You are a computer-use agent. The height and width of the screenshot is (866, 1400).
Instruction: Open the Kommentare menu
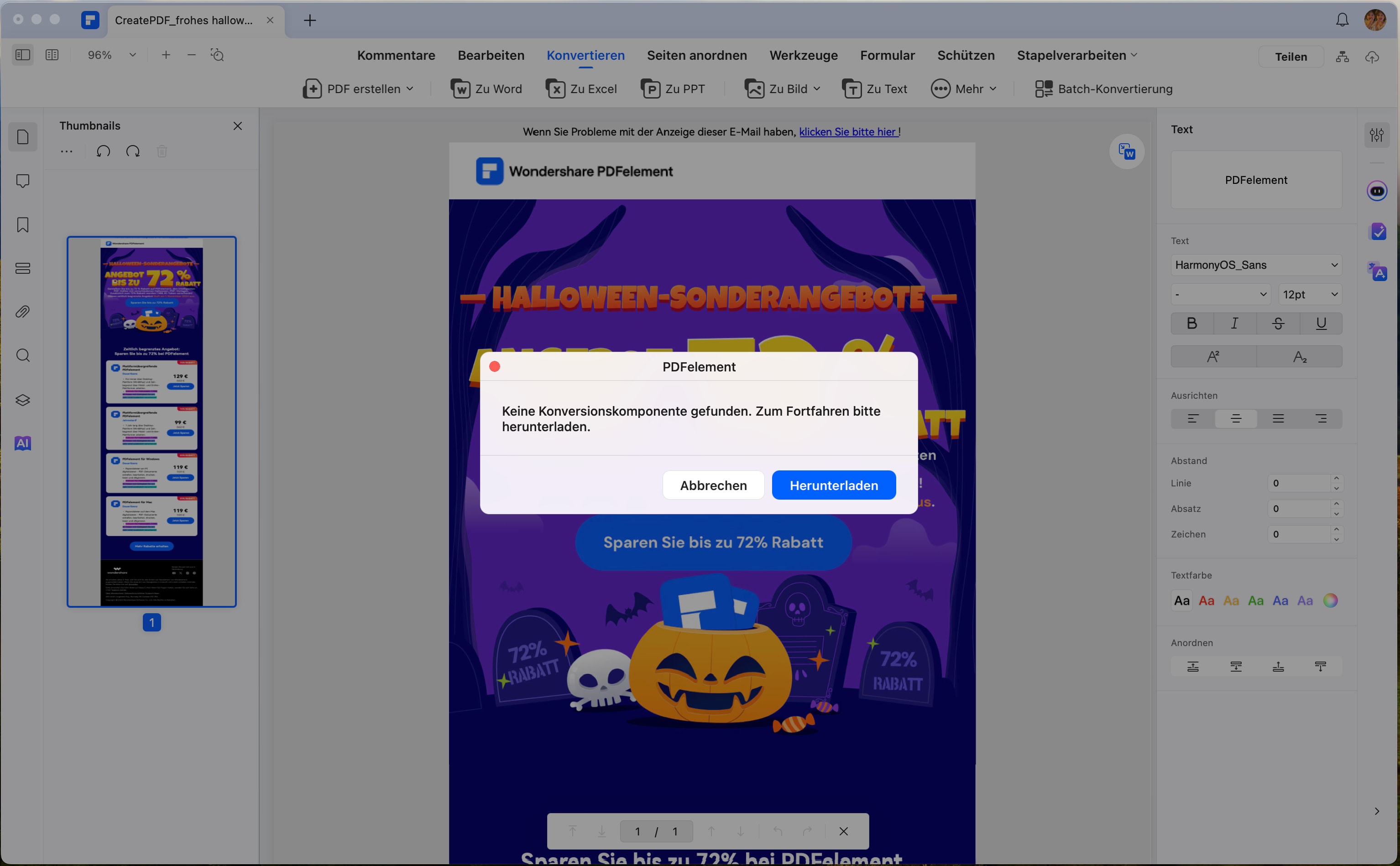tap(395, 55)
